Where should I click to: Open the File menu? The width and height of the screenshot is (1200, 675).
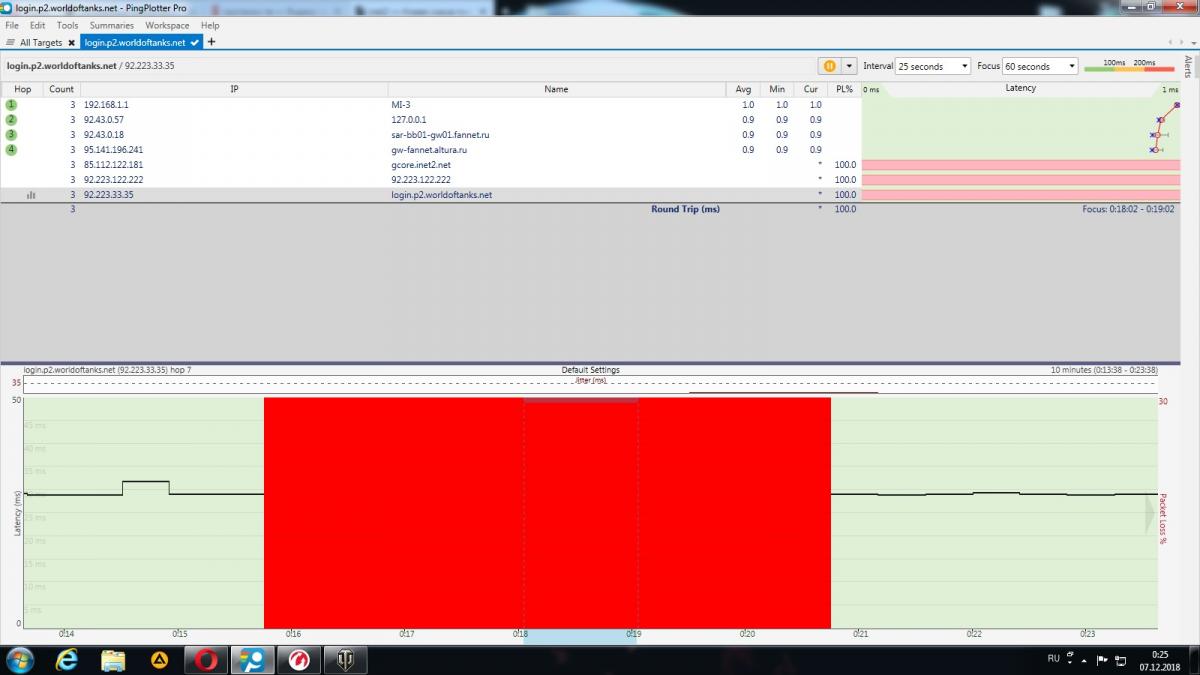point(12,25)
